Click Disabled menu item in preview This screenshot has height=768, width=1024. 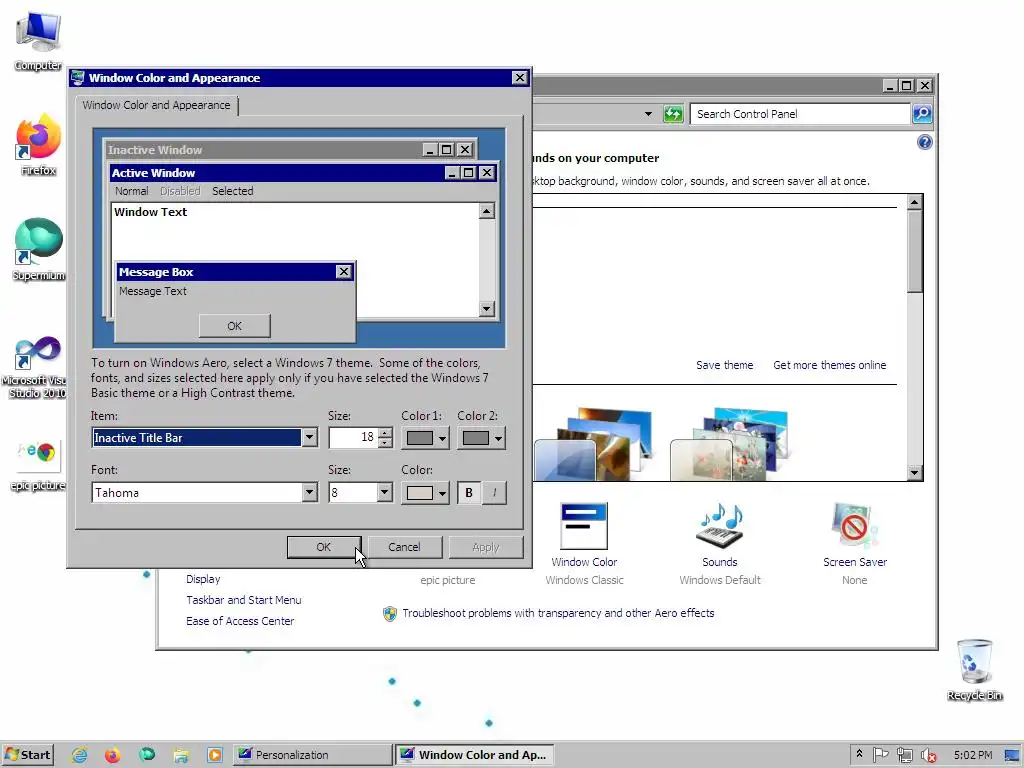[x=180, y=191]
